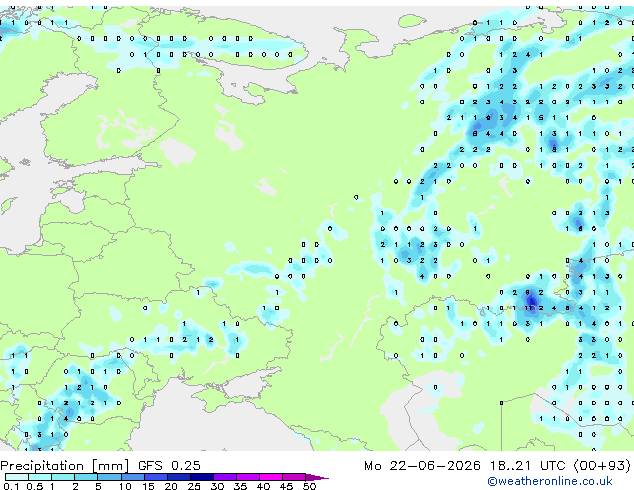Select the 30–35 mm purple legend swatch

pos(225,477)
